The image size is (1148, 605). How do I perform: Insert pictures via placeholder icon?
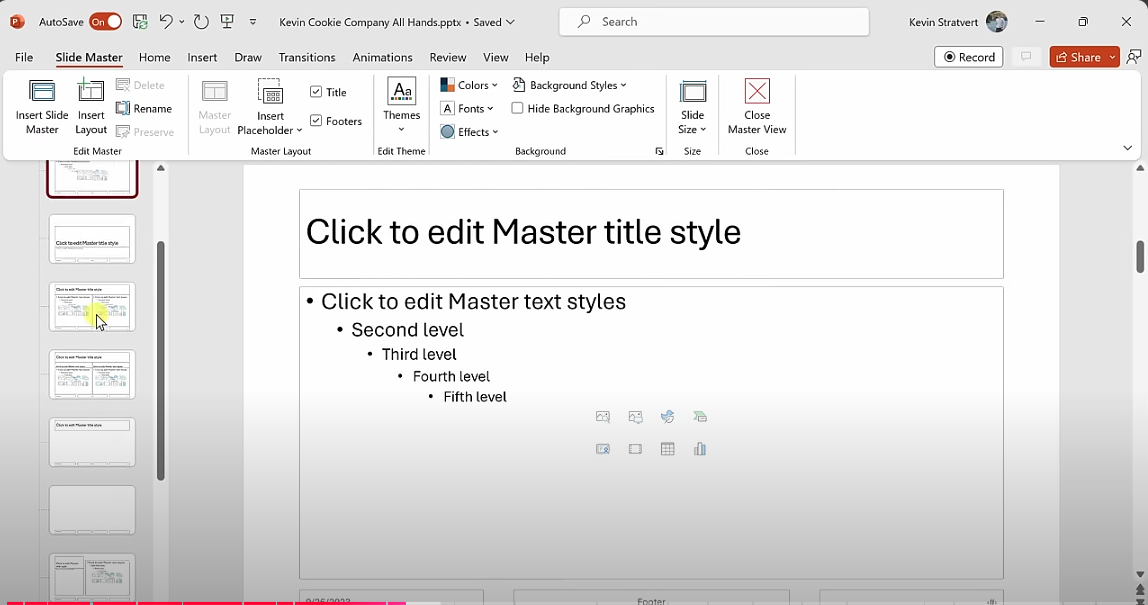(x=635, y=417)
